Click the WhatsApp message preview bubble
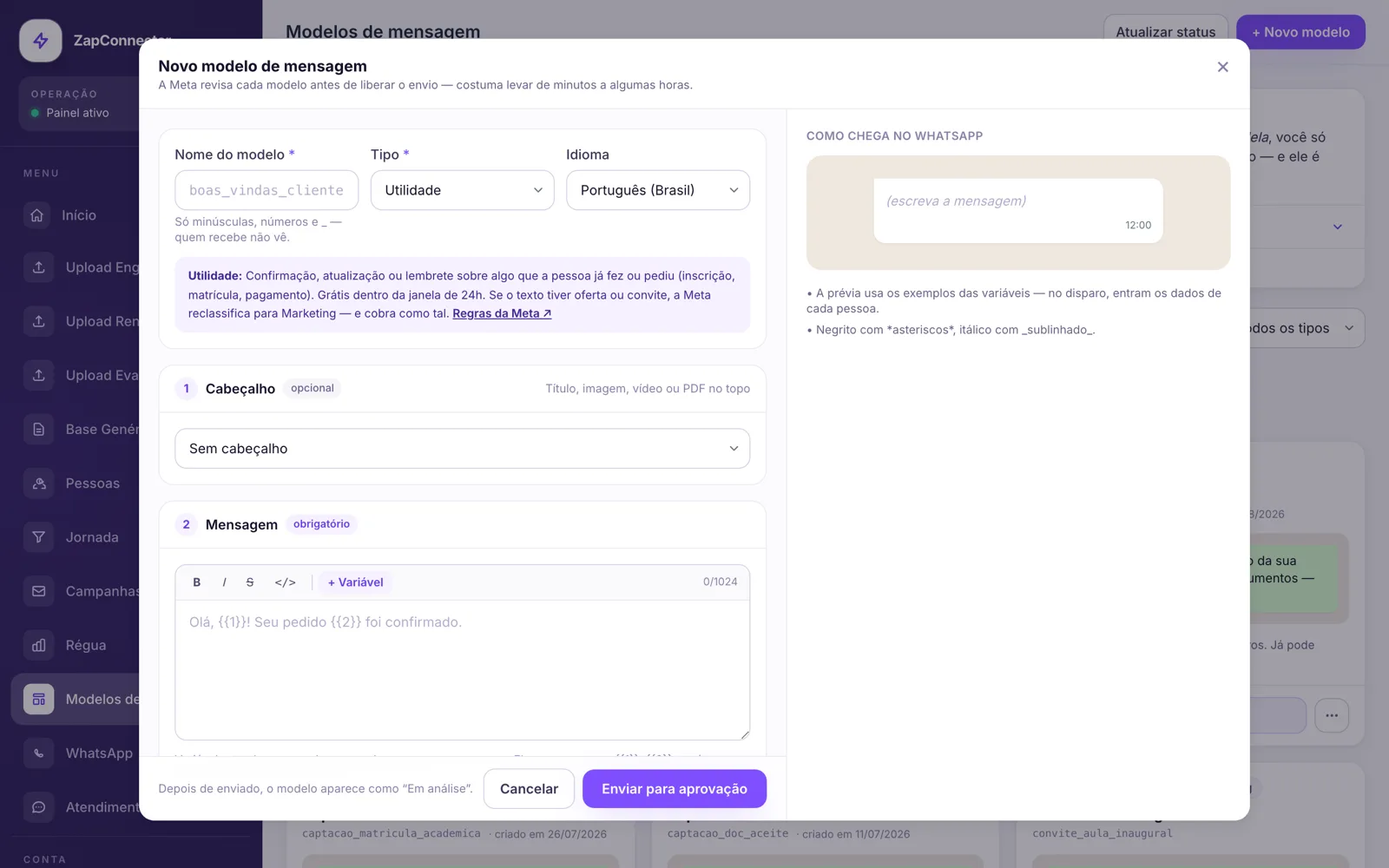 coord(1018,211)
